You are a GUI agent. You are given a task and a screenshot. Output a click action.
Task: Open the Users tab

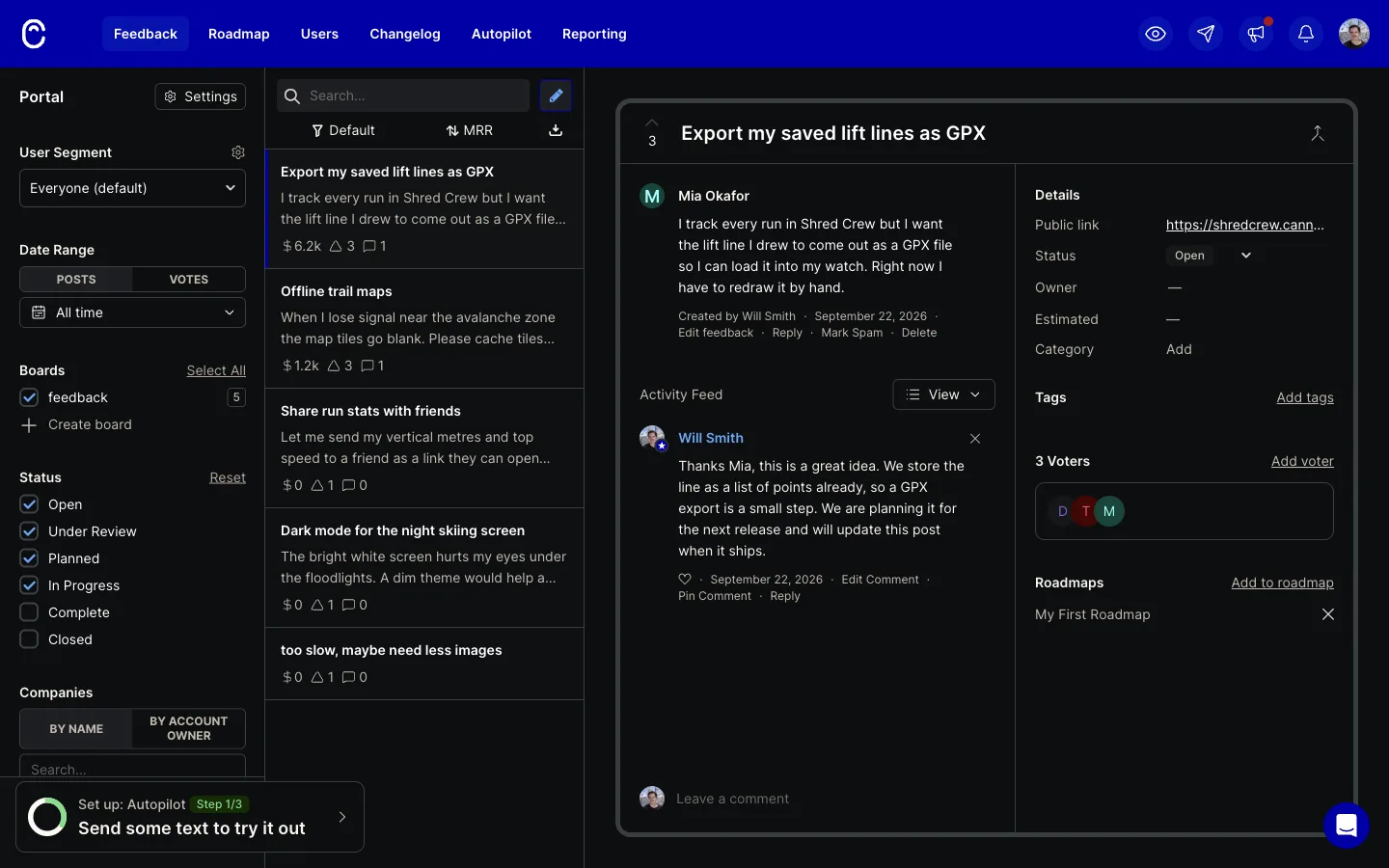(319, 34)
